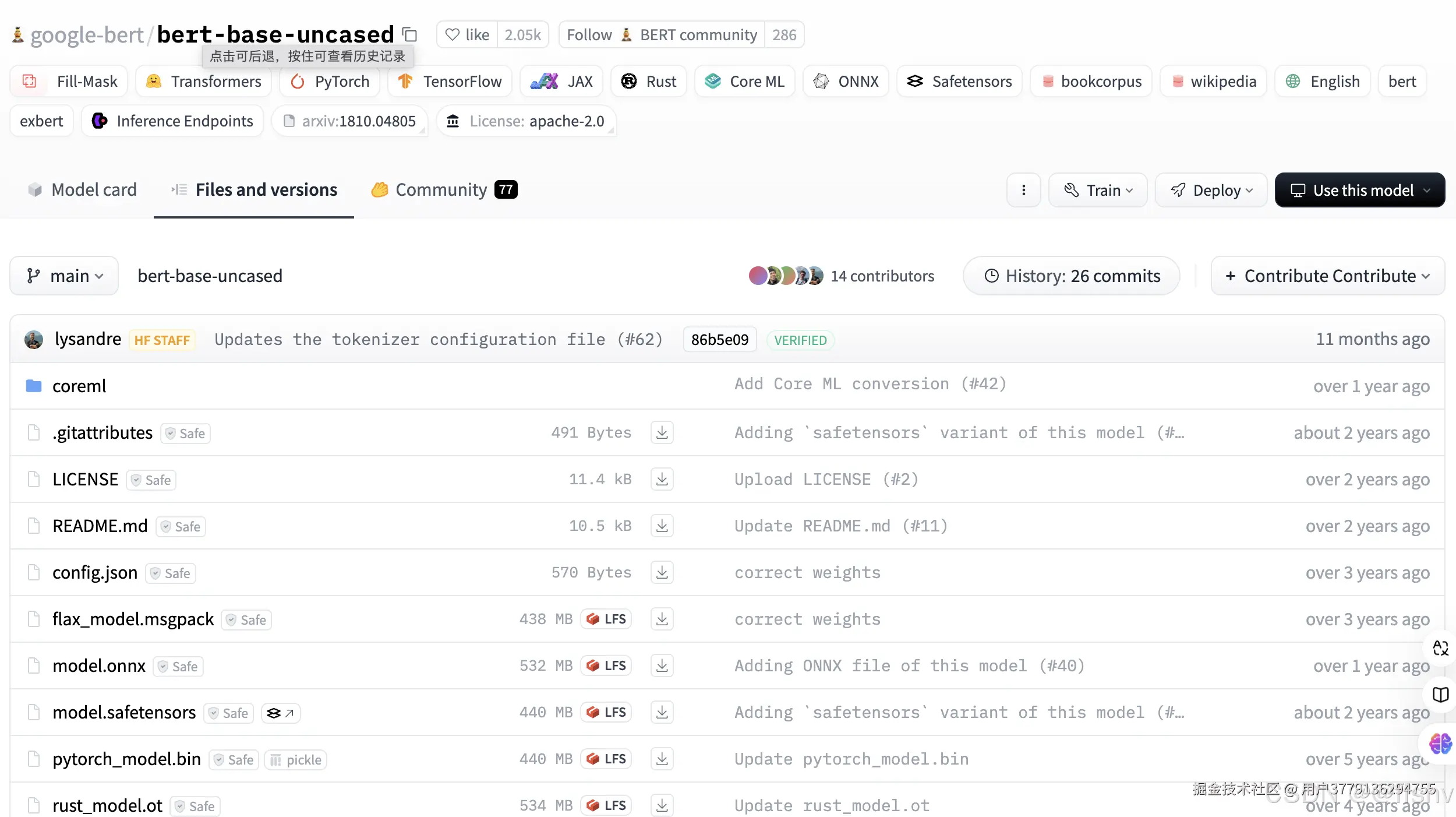Open the coreml folder
The image size is (1456, 817).
point(79,386)
